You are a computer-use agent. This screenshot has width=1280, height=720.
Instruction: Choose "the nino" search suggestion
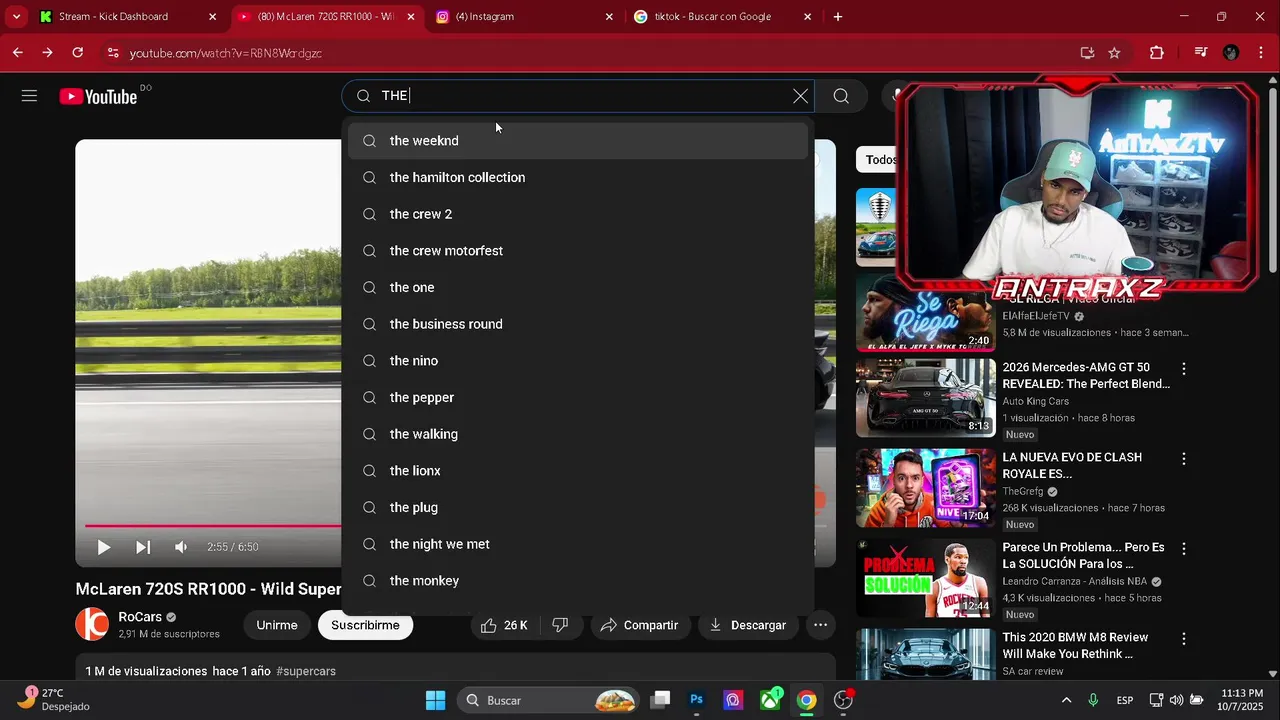[578, 361]
